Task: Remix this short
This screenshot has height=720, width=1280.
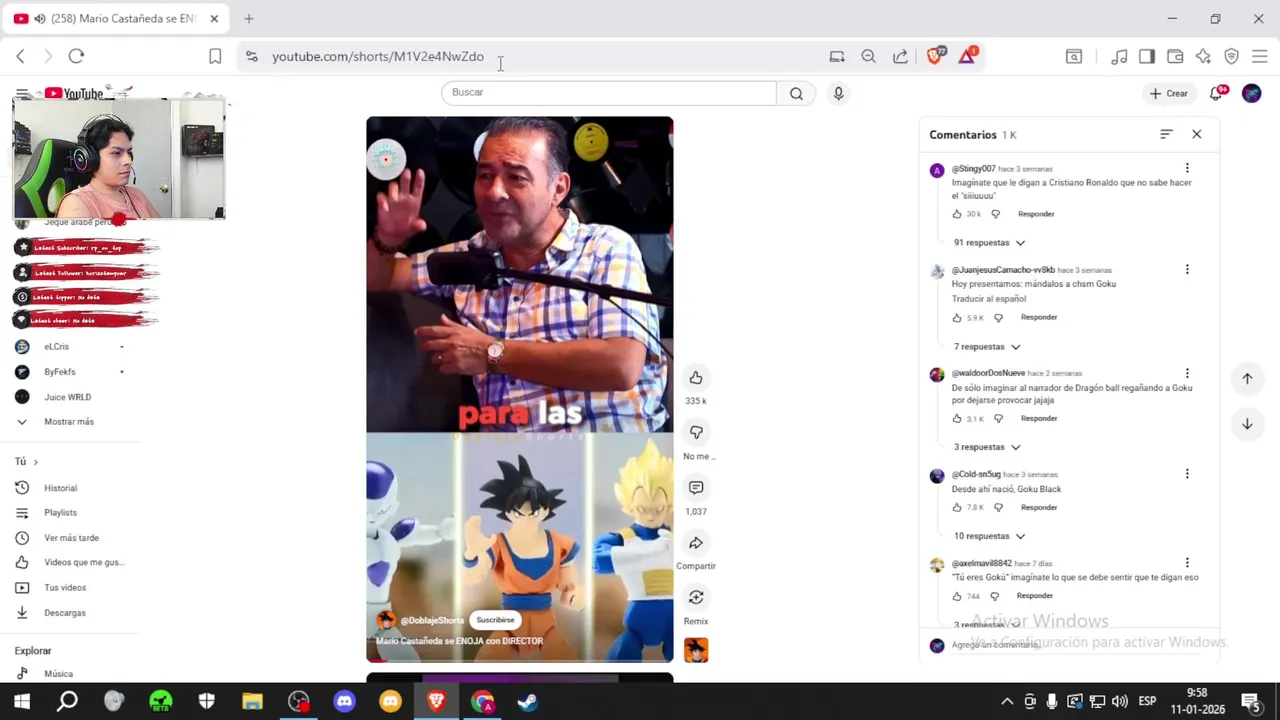Action: pyautogui.click(x=696, y=597)
